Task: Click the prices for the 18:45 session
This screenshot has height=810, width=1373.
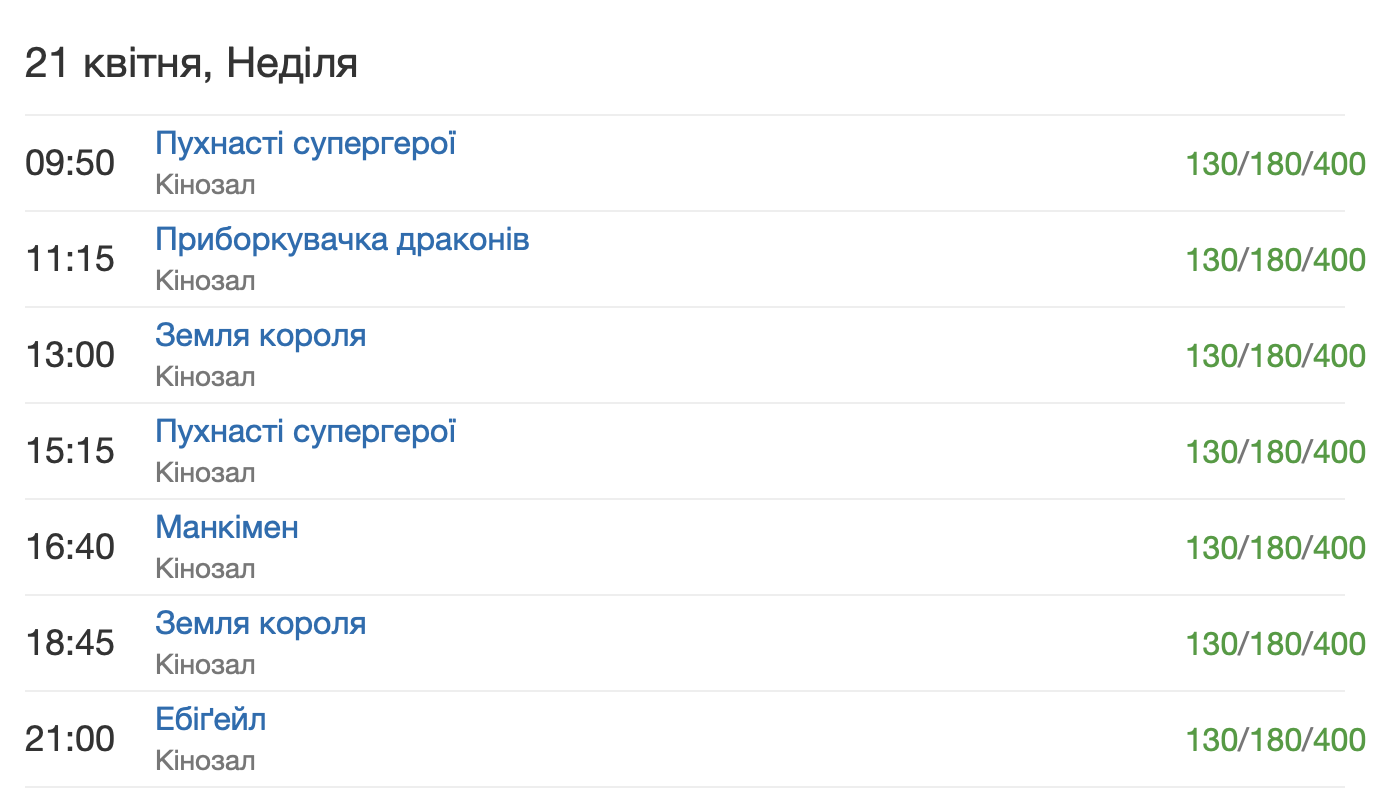Action: 1275,643
